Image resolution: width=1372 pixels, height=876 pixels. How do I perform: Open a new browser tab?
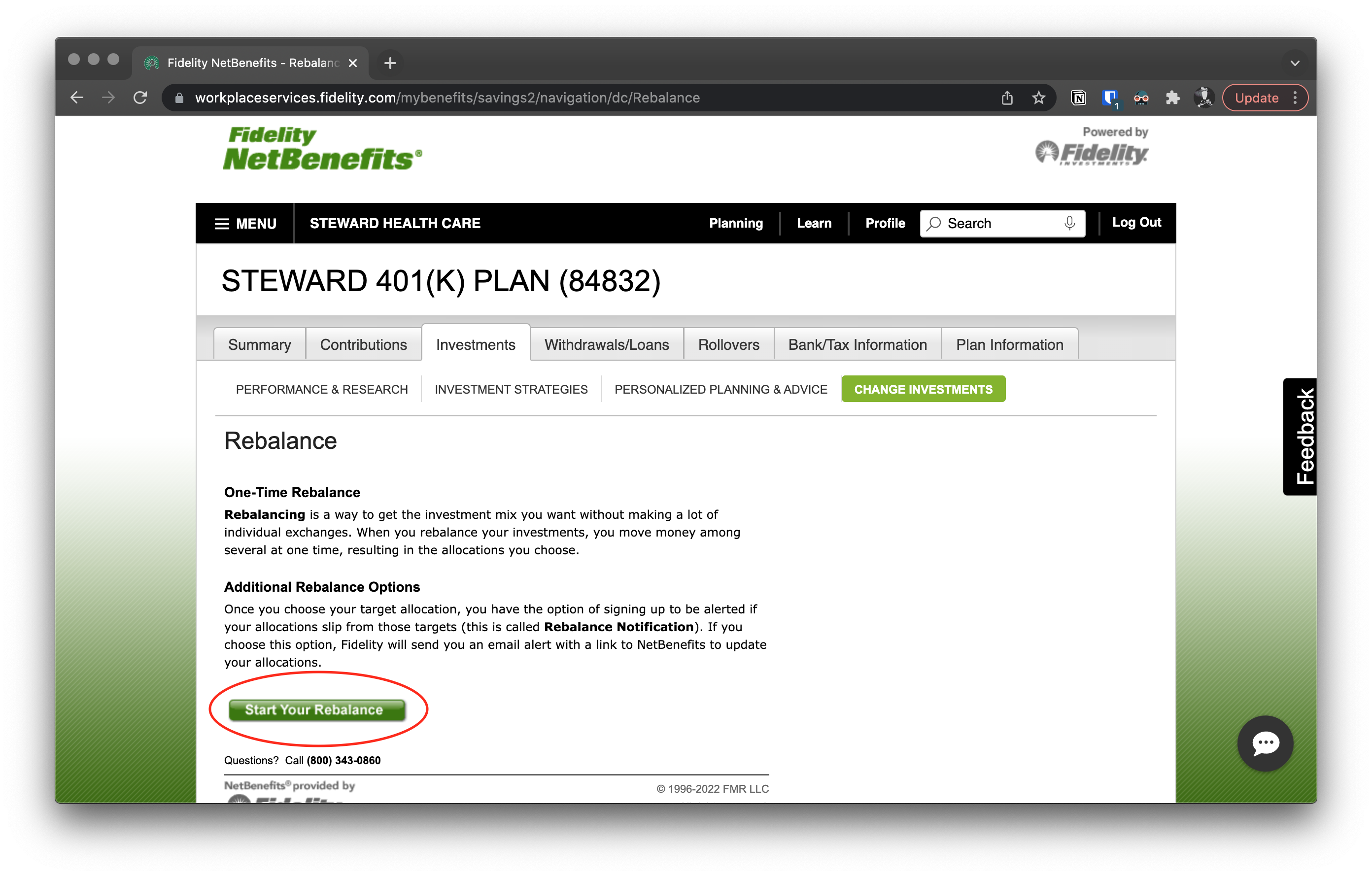coord(390,63)
